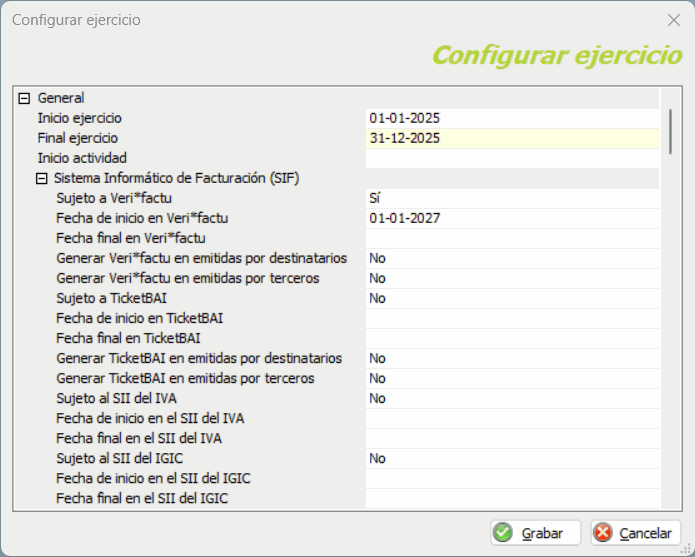The width and height of the screenshot is (695, 557).
Task: Open value for TicketBAI emitidas por destinatarios
Action: pos(512,358)
